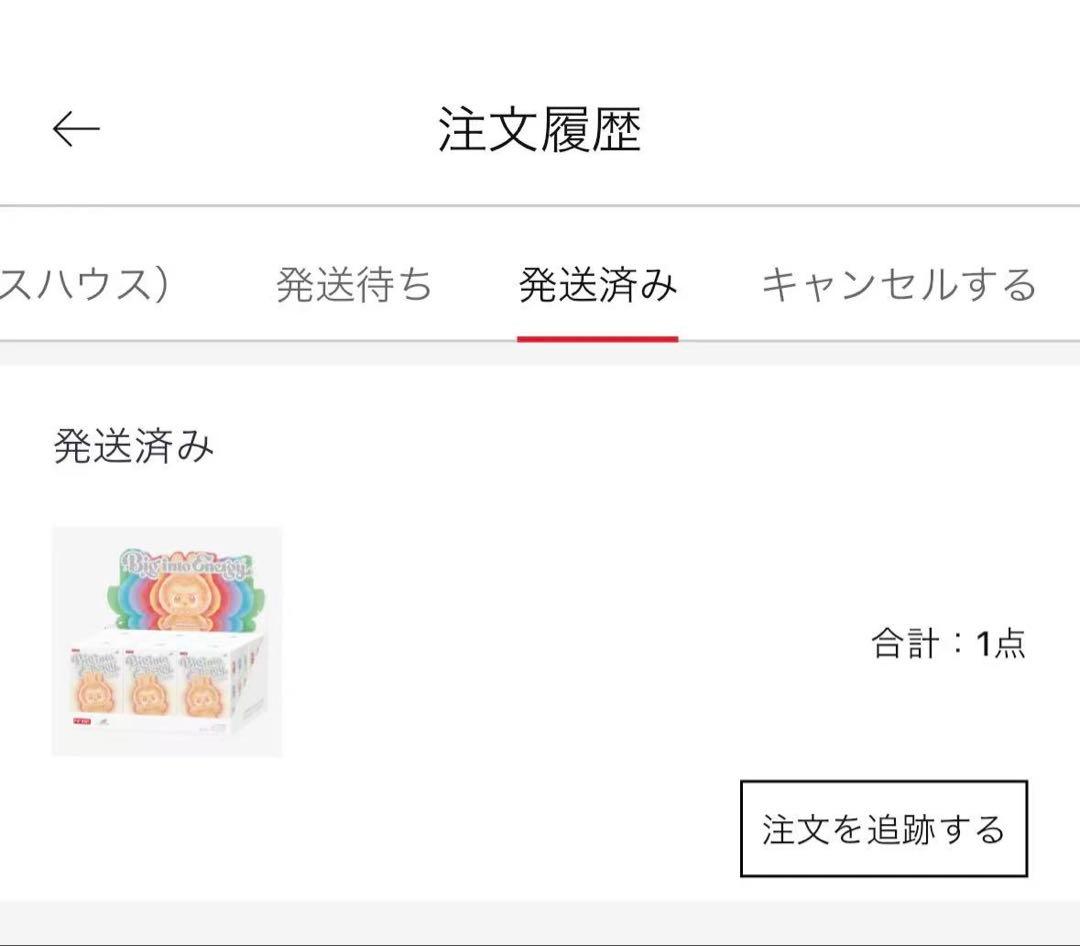Click the 注文履歴 page title
The width and height of the screenshot is (1080, 946).
click(540, 127)
